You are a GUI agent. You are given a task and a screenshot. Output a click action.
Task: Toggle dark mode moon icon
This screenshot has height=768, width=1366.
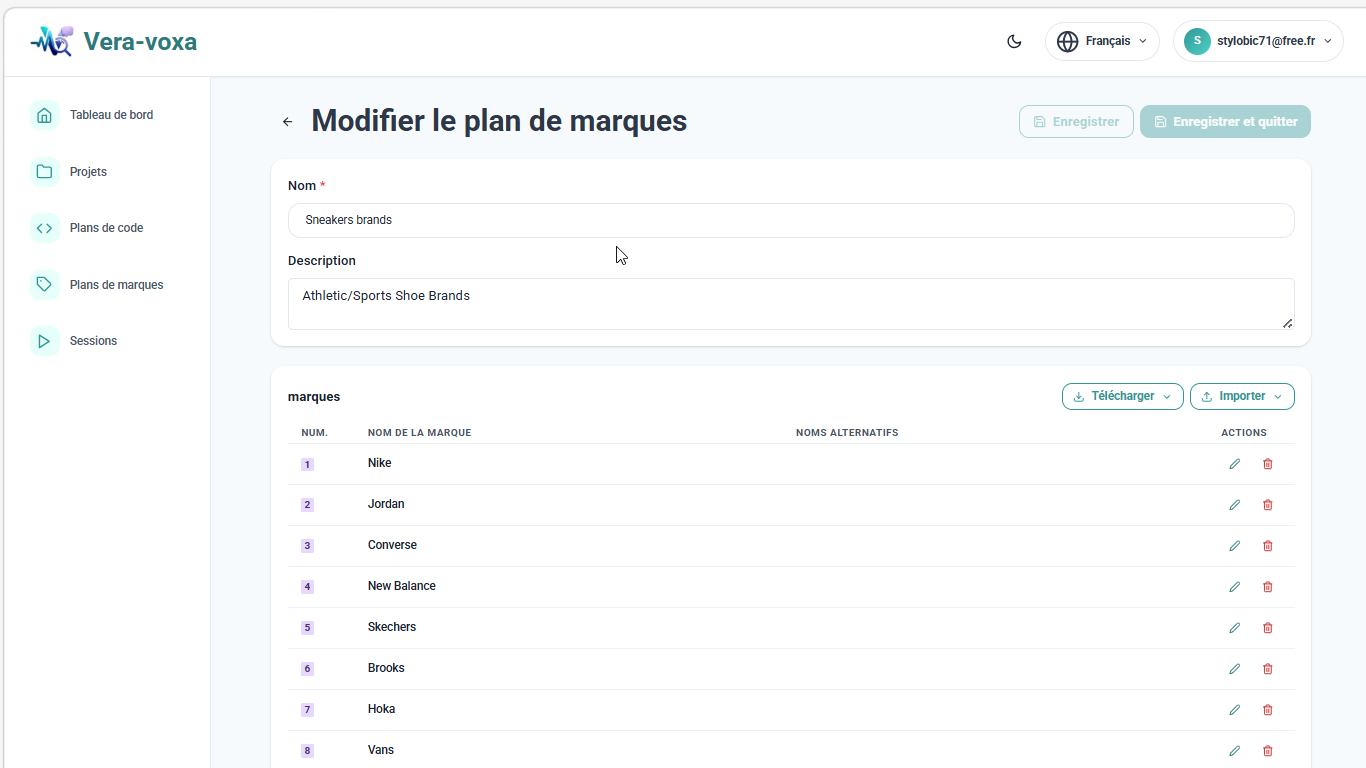[1014, 42]
